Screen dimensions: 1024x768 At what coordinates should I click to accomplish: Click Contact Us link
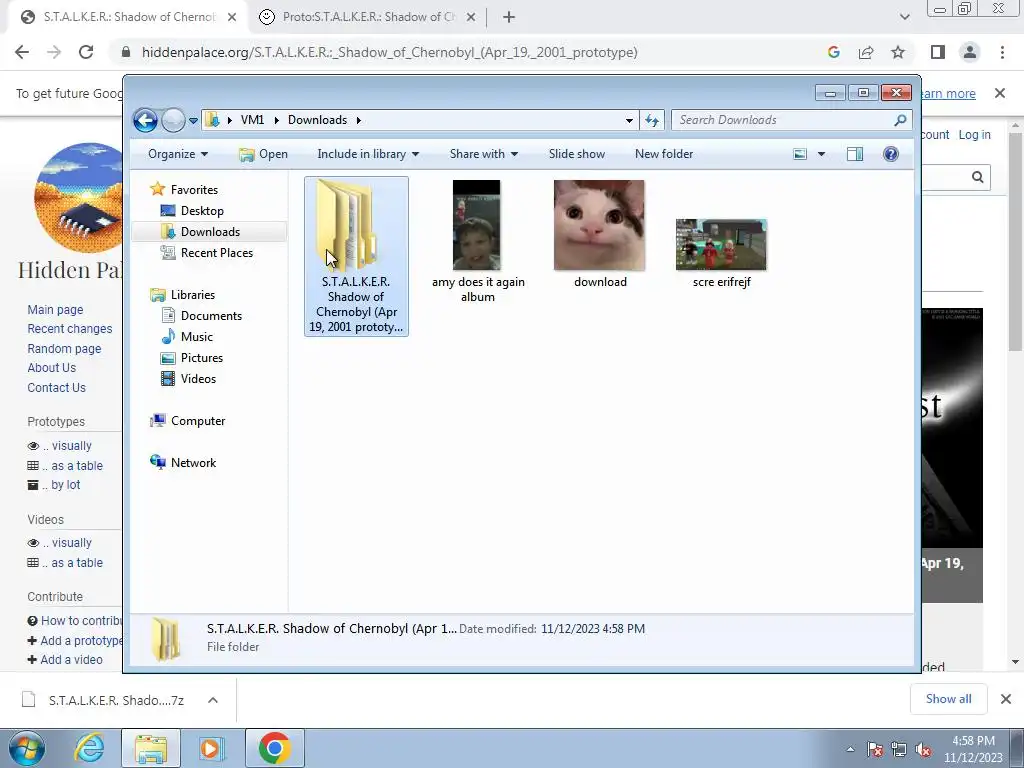[56, 388]
